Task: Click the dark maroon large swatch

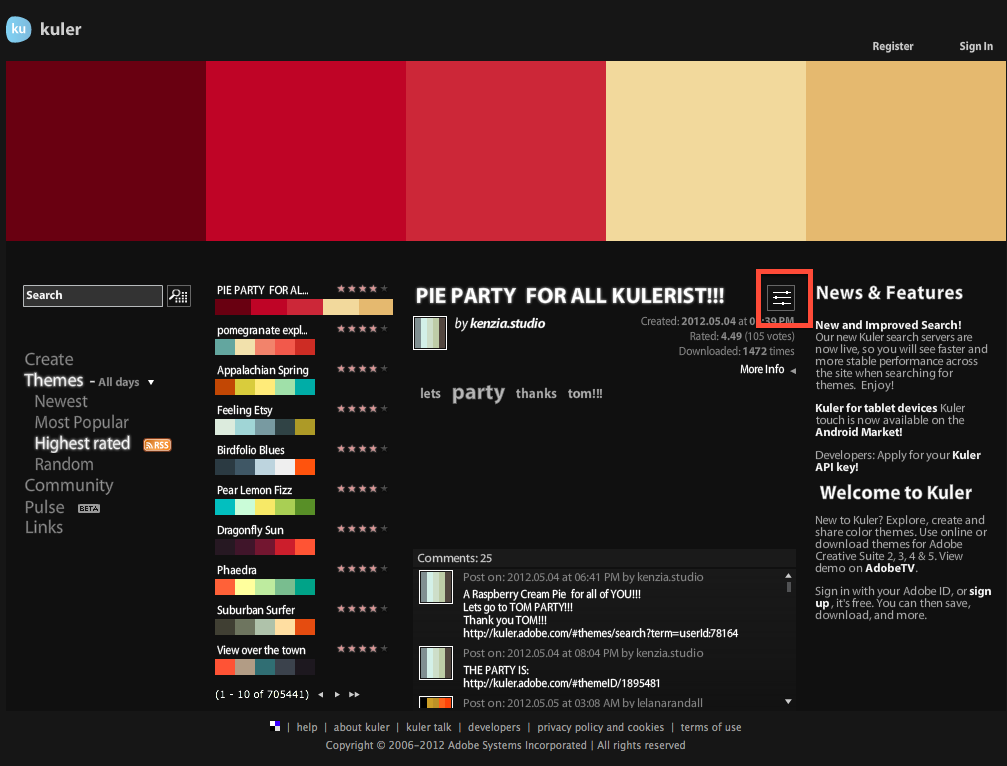Action: pos(106,151)
